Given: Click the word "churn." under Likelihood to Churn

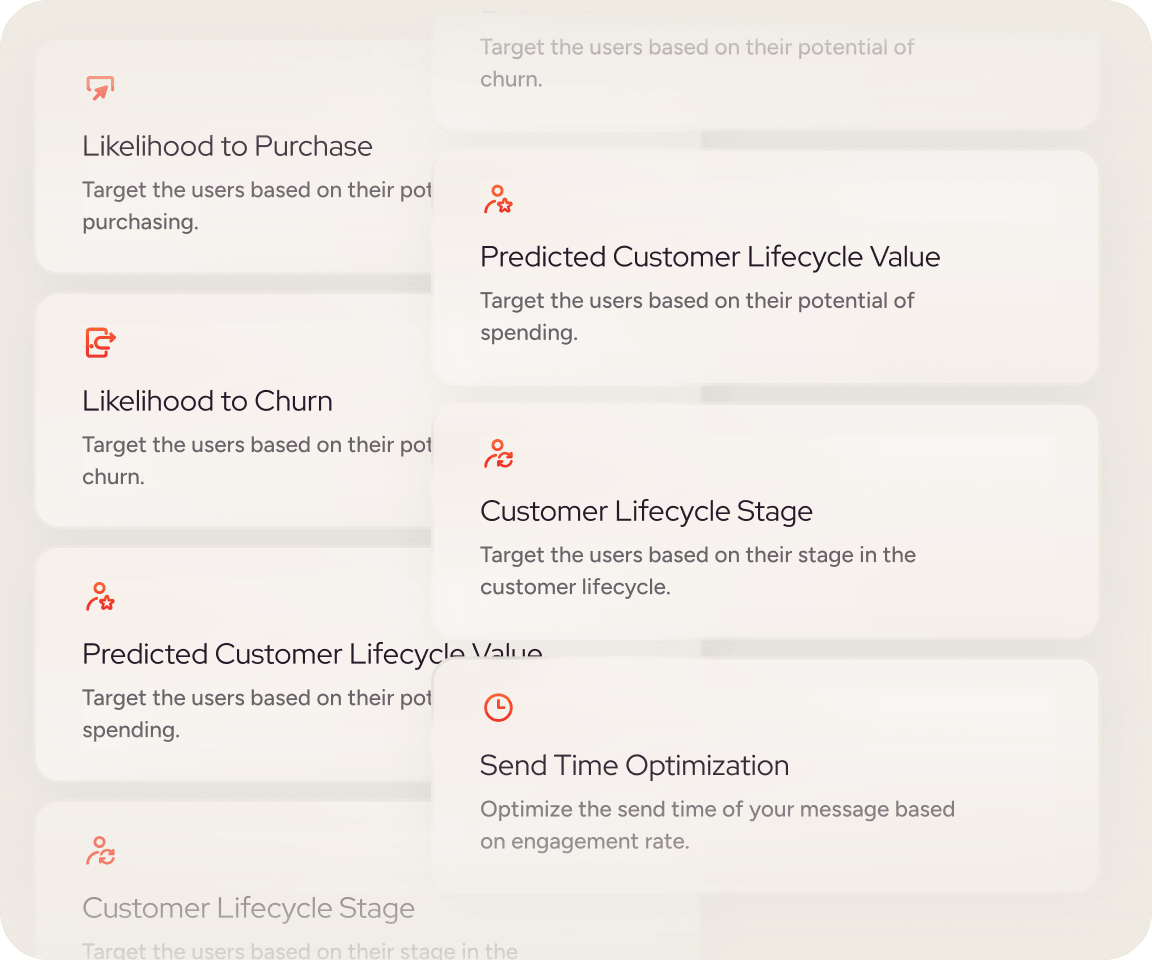Looking at the screenshot, I should pyautogui.click(x=113, y=477).
